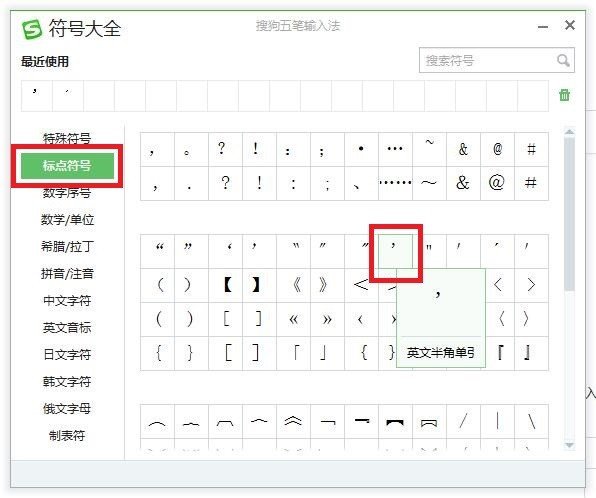Screen dimensions: 596x498
Task: Insert the right corner bracket 」
Action: 327,353
